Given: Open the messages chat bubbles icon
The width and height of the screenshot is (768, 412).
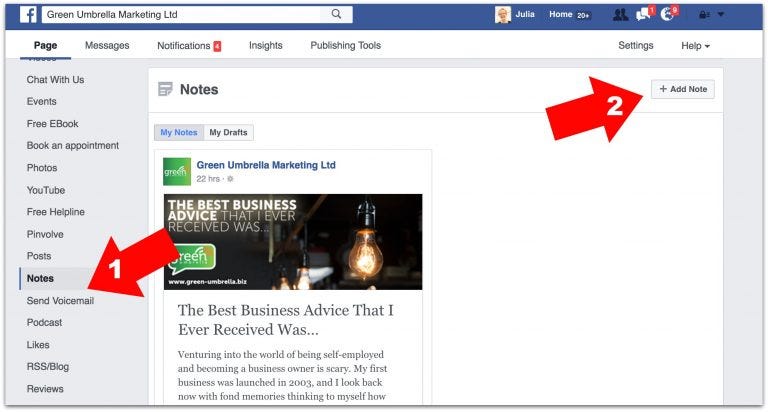Looking at the screenshot, I should 644,15.
